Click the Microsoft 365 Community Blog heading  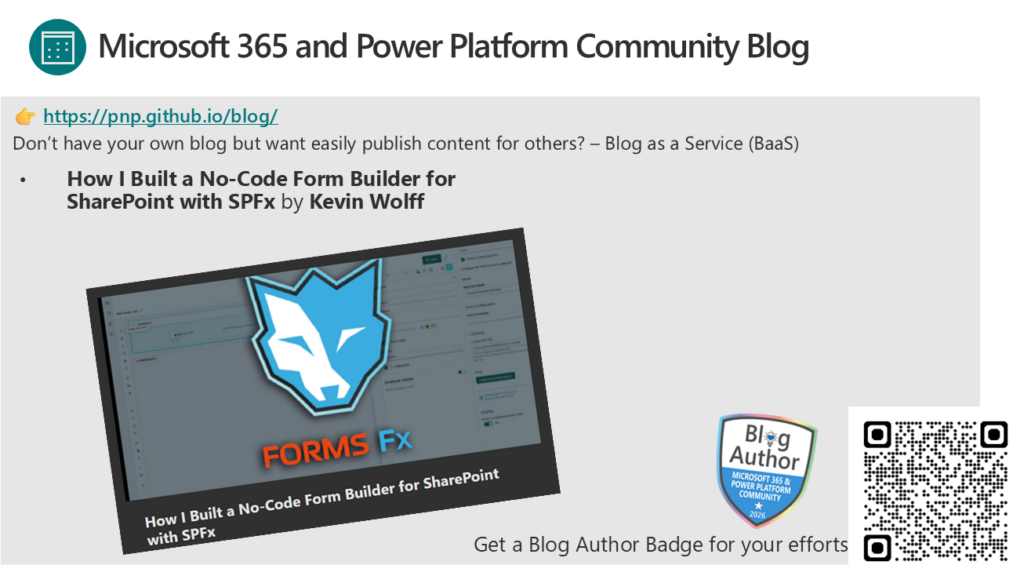(x=453, y=47)
